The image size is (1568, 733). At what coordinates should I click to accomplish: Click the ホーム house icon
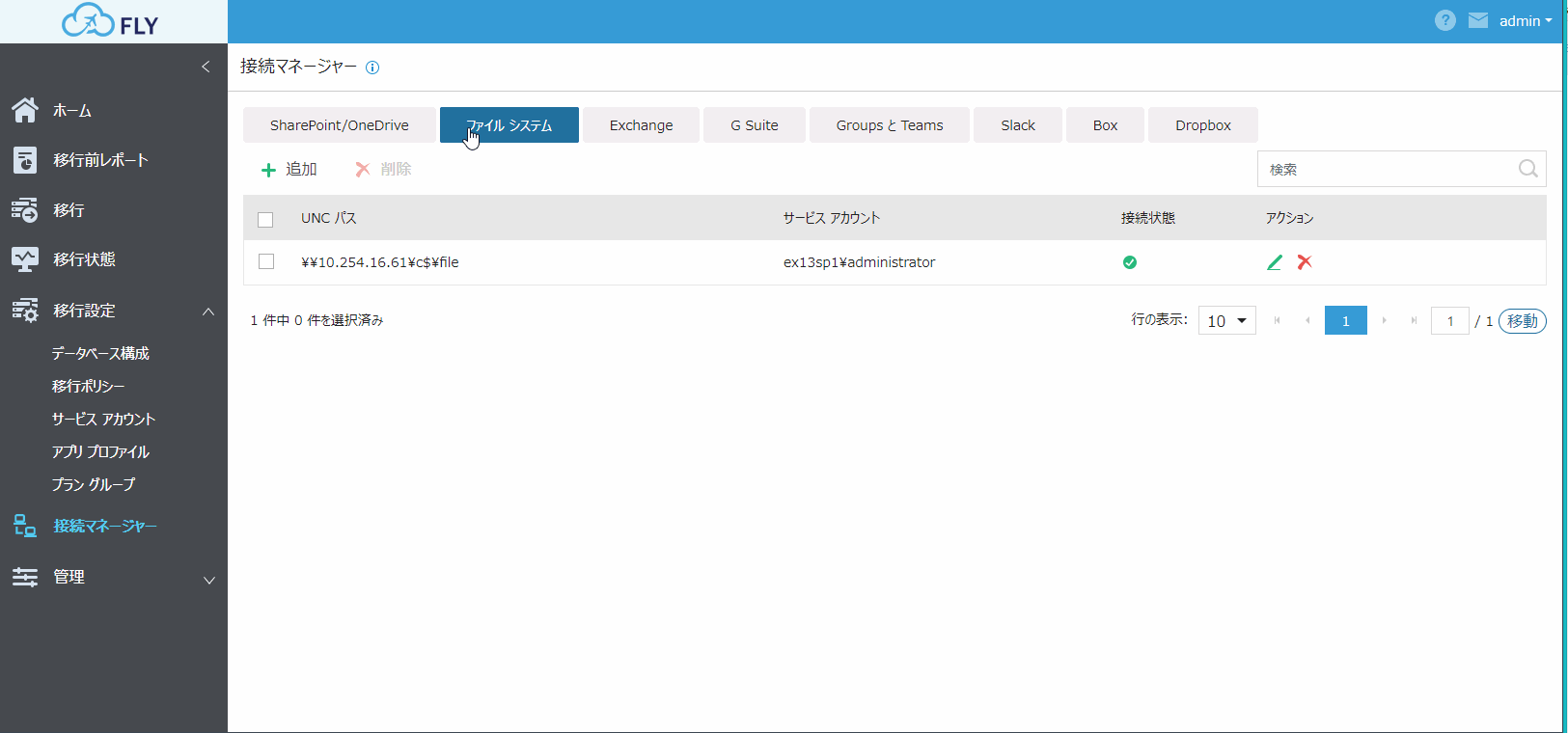pos(25,110)
